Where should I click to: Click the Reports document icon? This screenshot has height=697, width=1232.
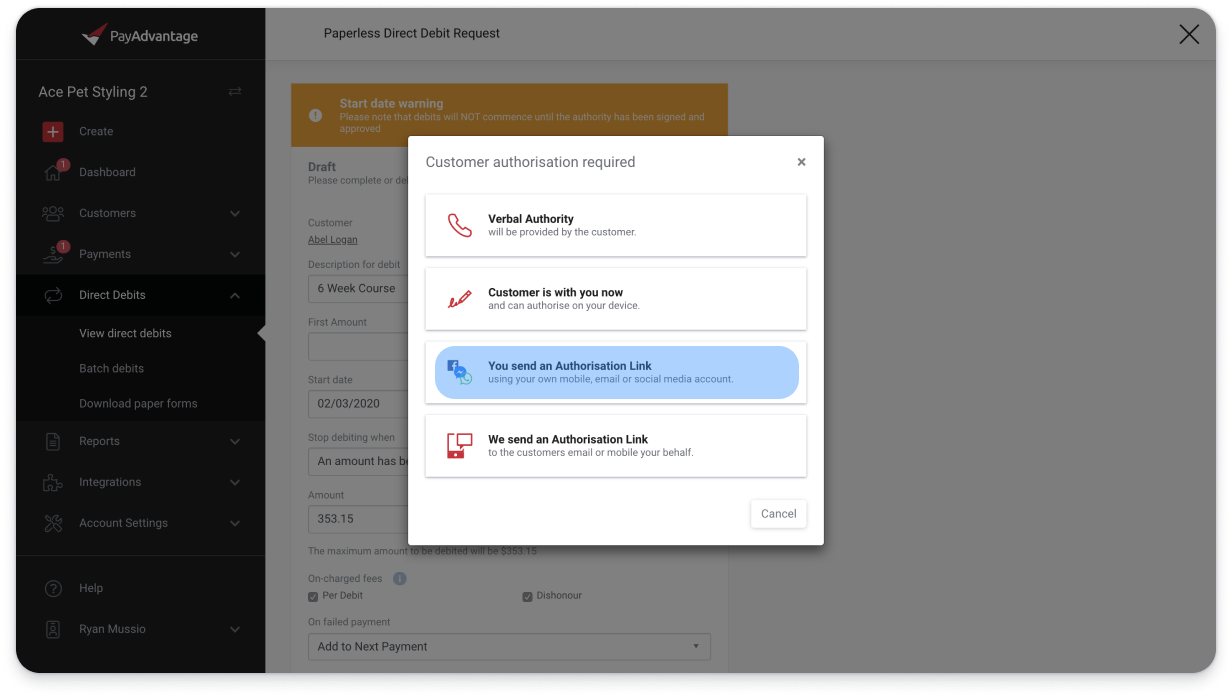point(53,441)
